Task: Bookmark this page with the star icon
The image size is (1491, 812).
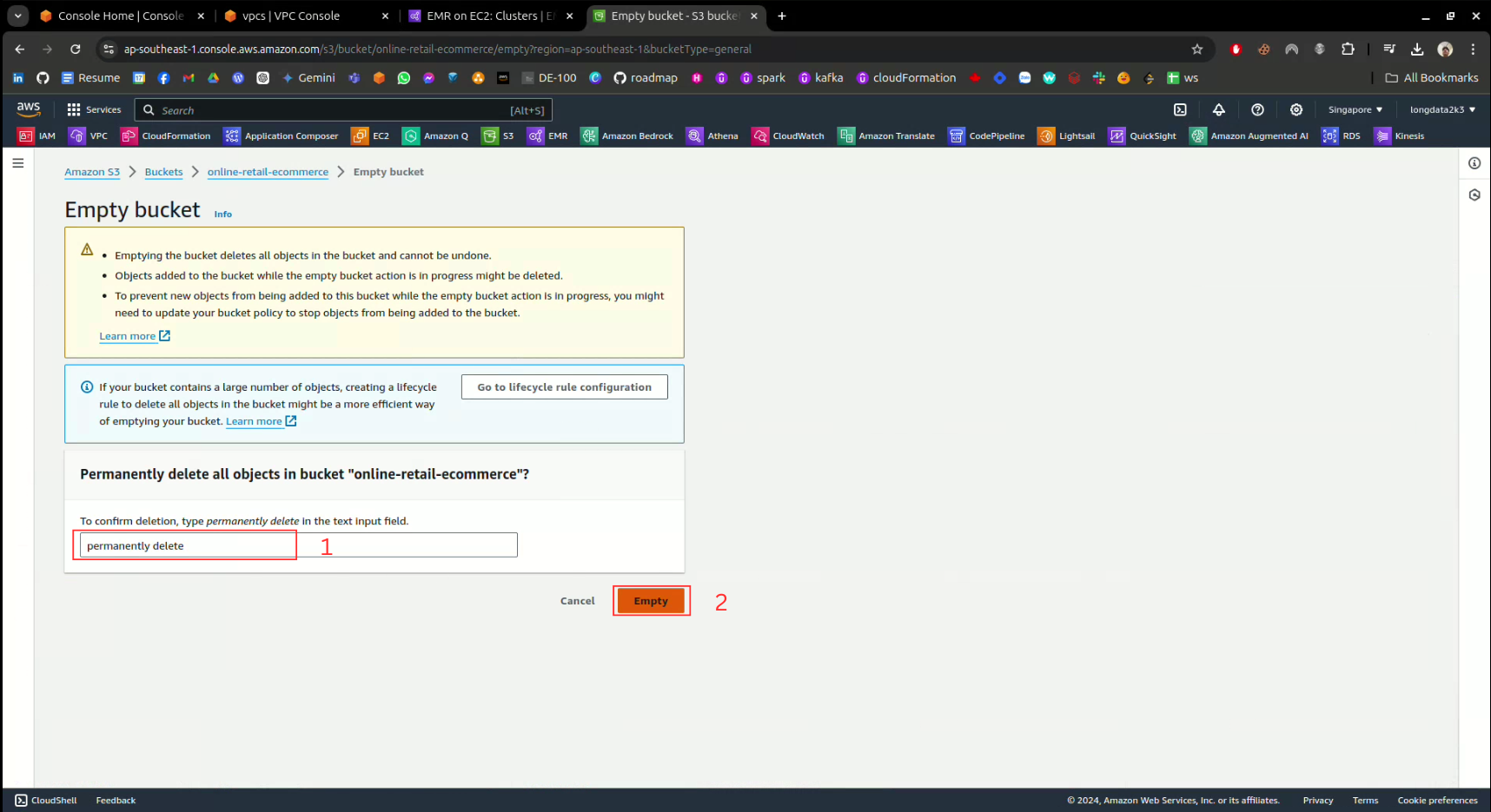Action: (x=1196, y=50)
